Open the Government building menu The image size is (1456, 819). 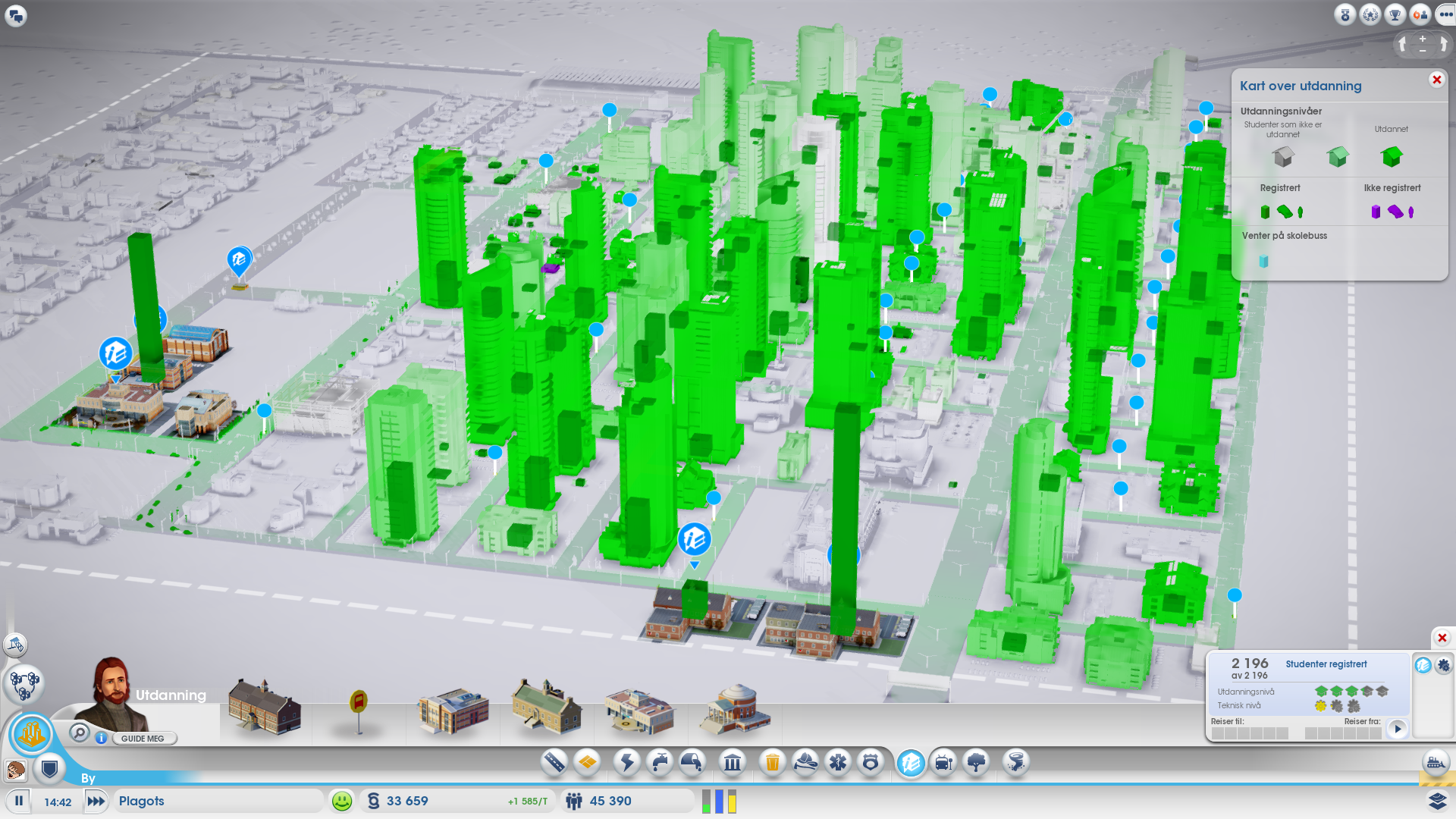733,762
